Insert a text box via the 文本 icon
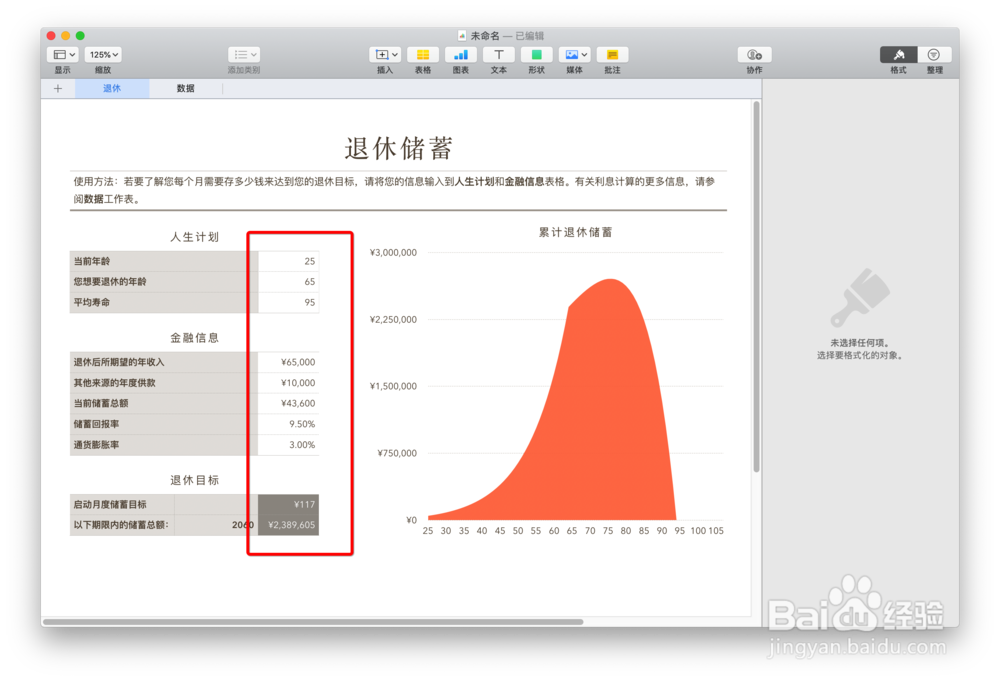This screenshot has height=681, width=1000. tap(498, 55)
